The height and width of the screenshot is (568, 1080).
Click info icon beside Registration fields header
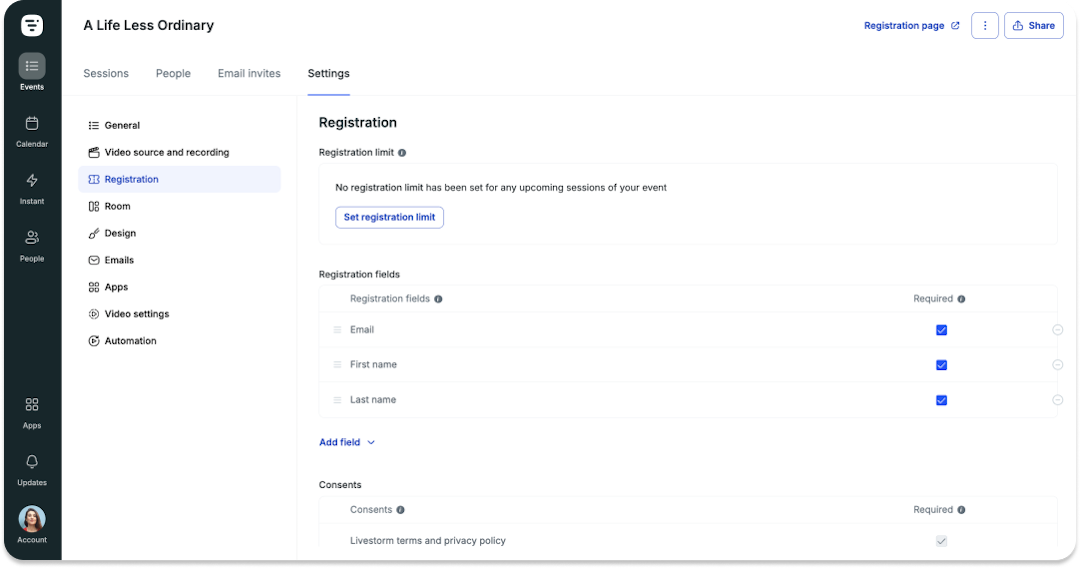(438, 299)
